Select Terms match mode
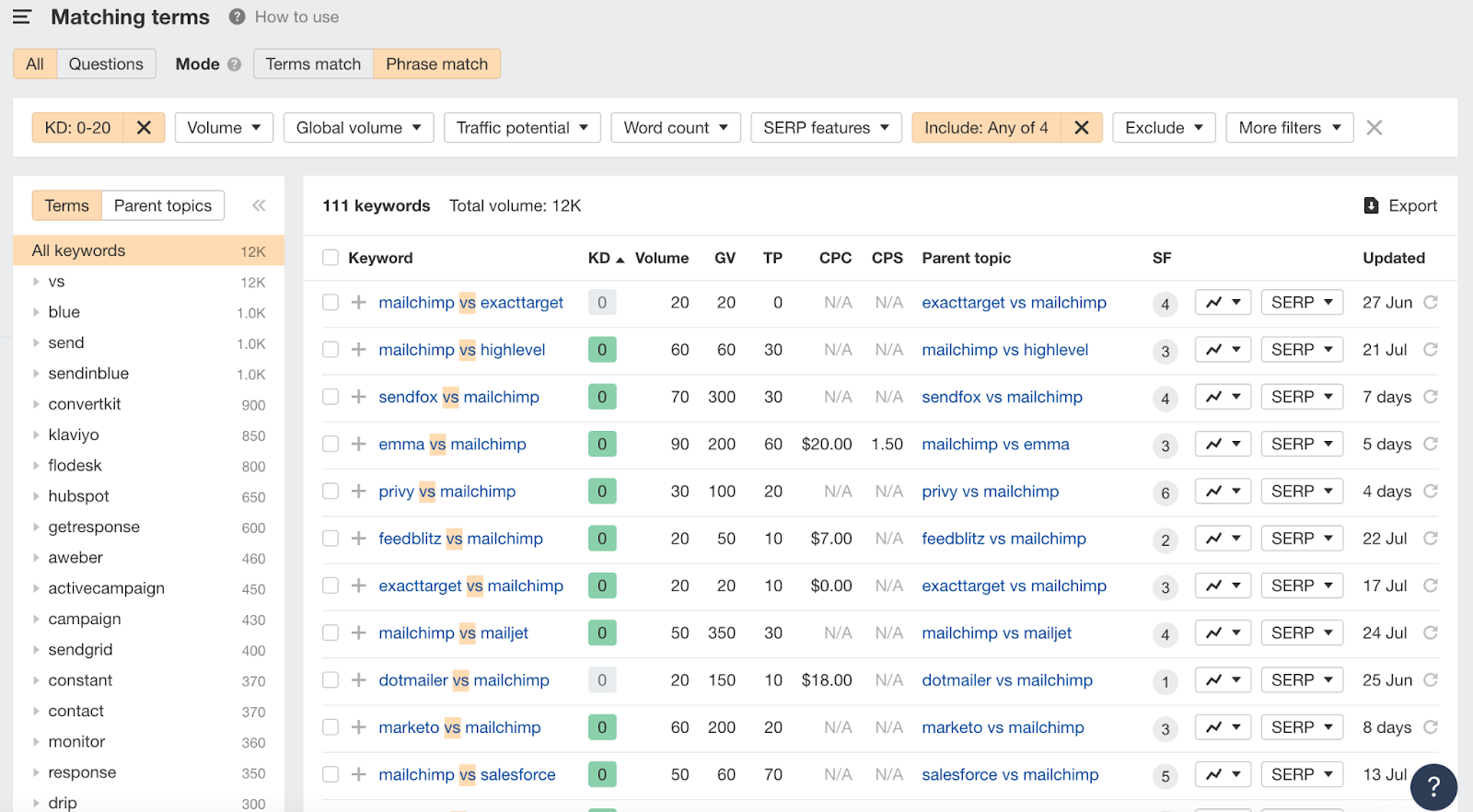This screenshot has height=812, width=1473. pos(313,64)
